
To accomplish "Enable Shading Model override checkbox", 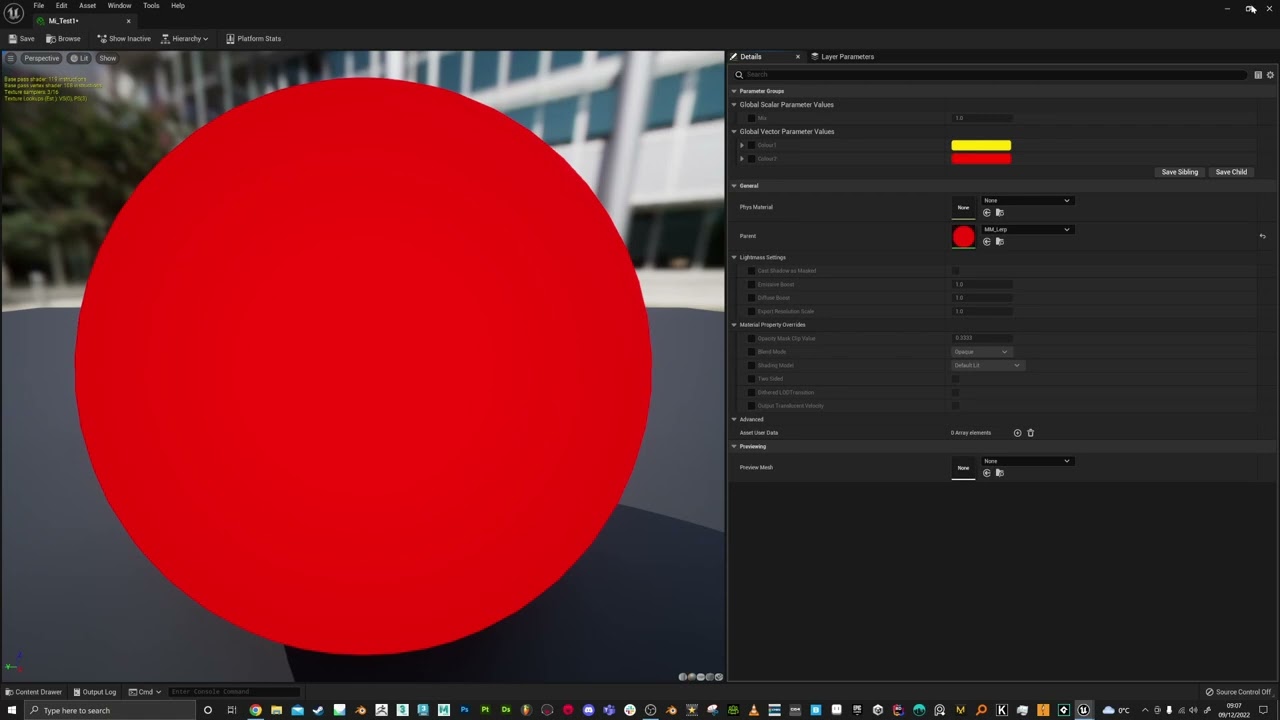I will [752, 365].
